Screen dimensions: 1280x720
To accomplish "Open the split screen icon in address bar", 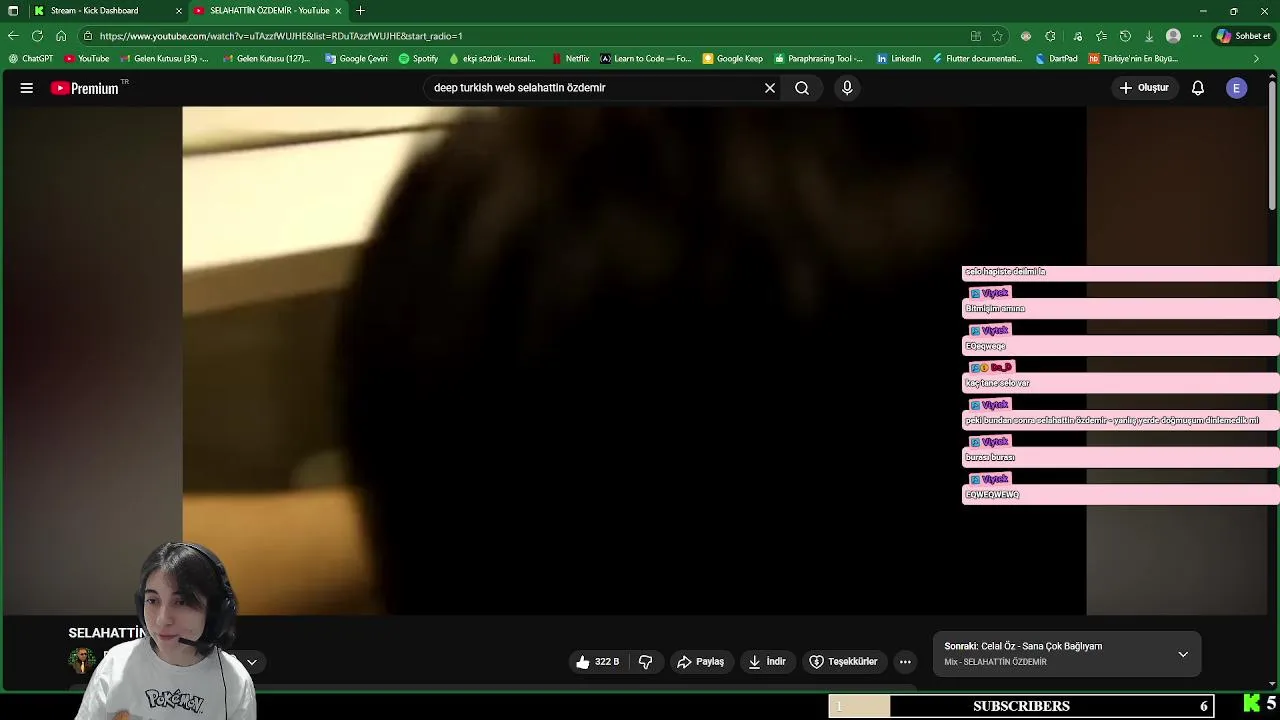I will click(975, 36).
